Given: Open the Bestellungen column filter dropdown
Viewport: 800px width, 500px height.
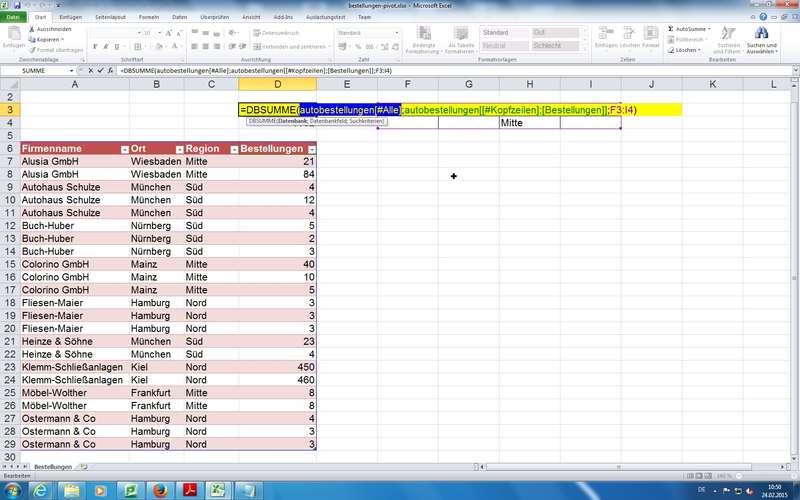Looking at the screenshot, I should coord(310,148).
